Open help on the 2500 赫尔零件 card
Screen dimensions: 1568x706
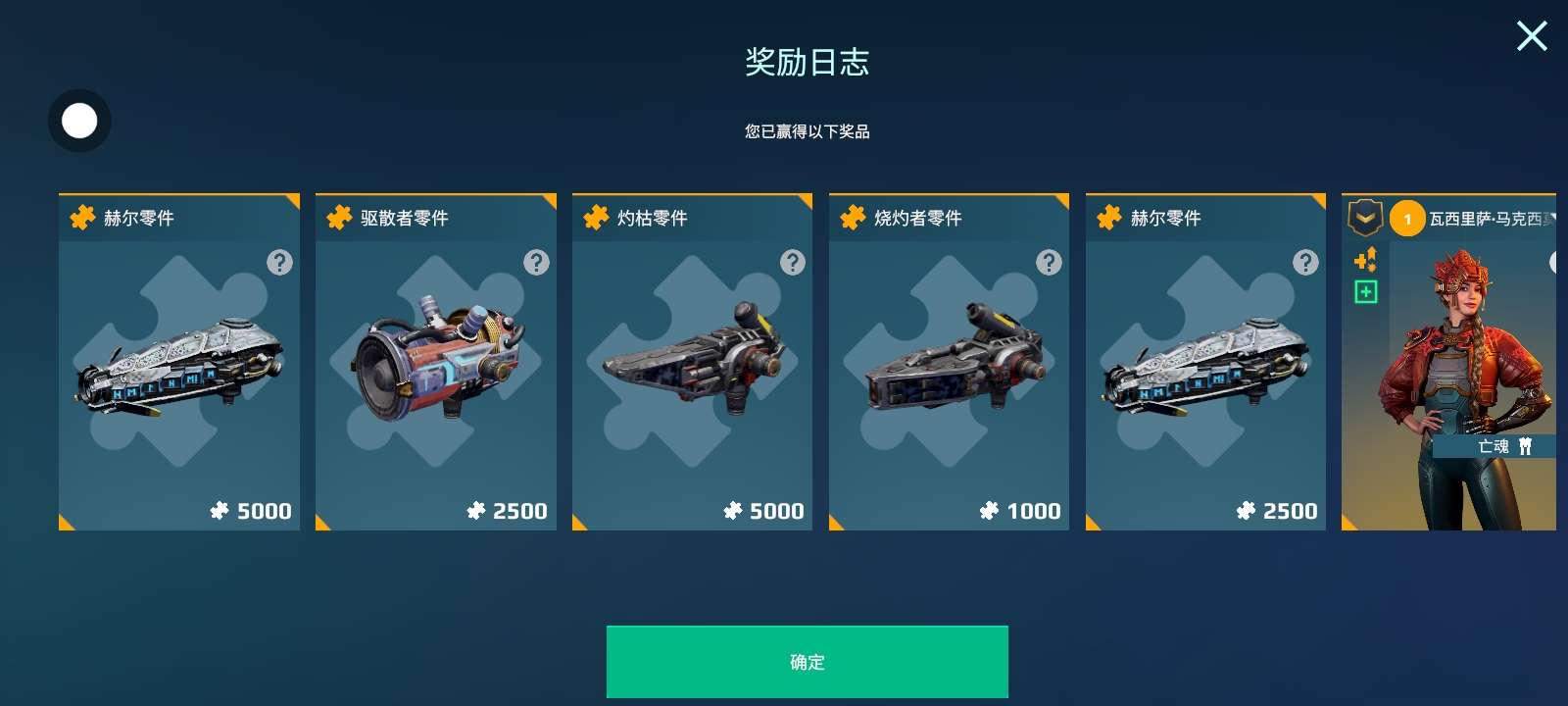[1305, 262]
